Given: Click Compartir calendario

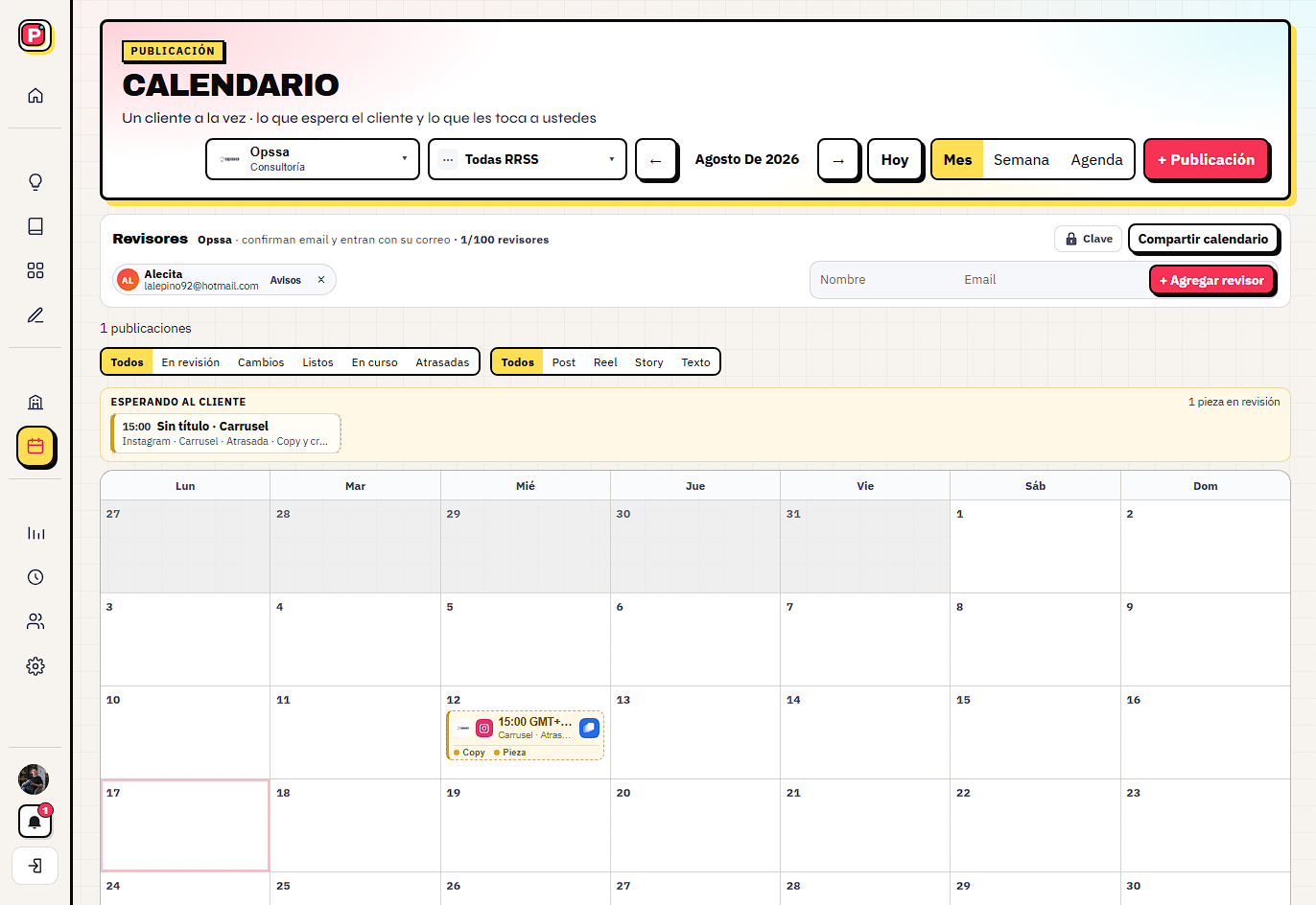Looking at the screenshot, I should point(1203,239).
